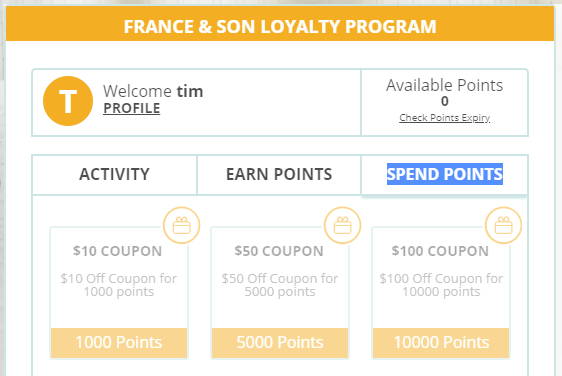Open the PROFILE link
Screen dimensions: 562x376
pos(132,108)
